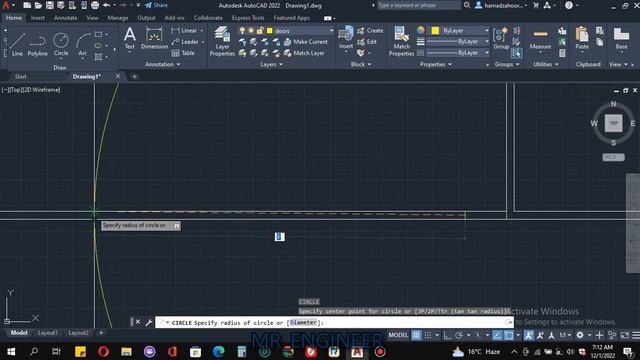Click the Match Properties tool
640x360 pixels.
(401, 41)
